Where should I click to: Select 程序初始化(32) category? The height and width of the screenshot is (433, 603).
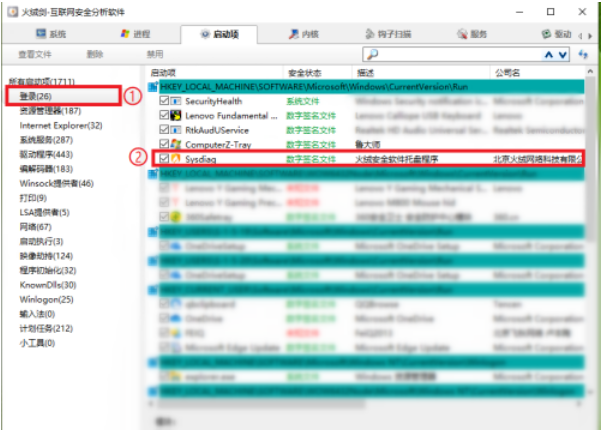[48, 270]
